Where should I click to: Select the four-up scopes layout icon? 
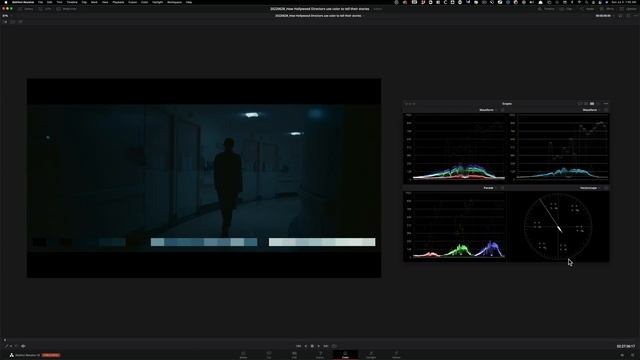tap(592, 104)
